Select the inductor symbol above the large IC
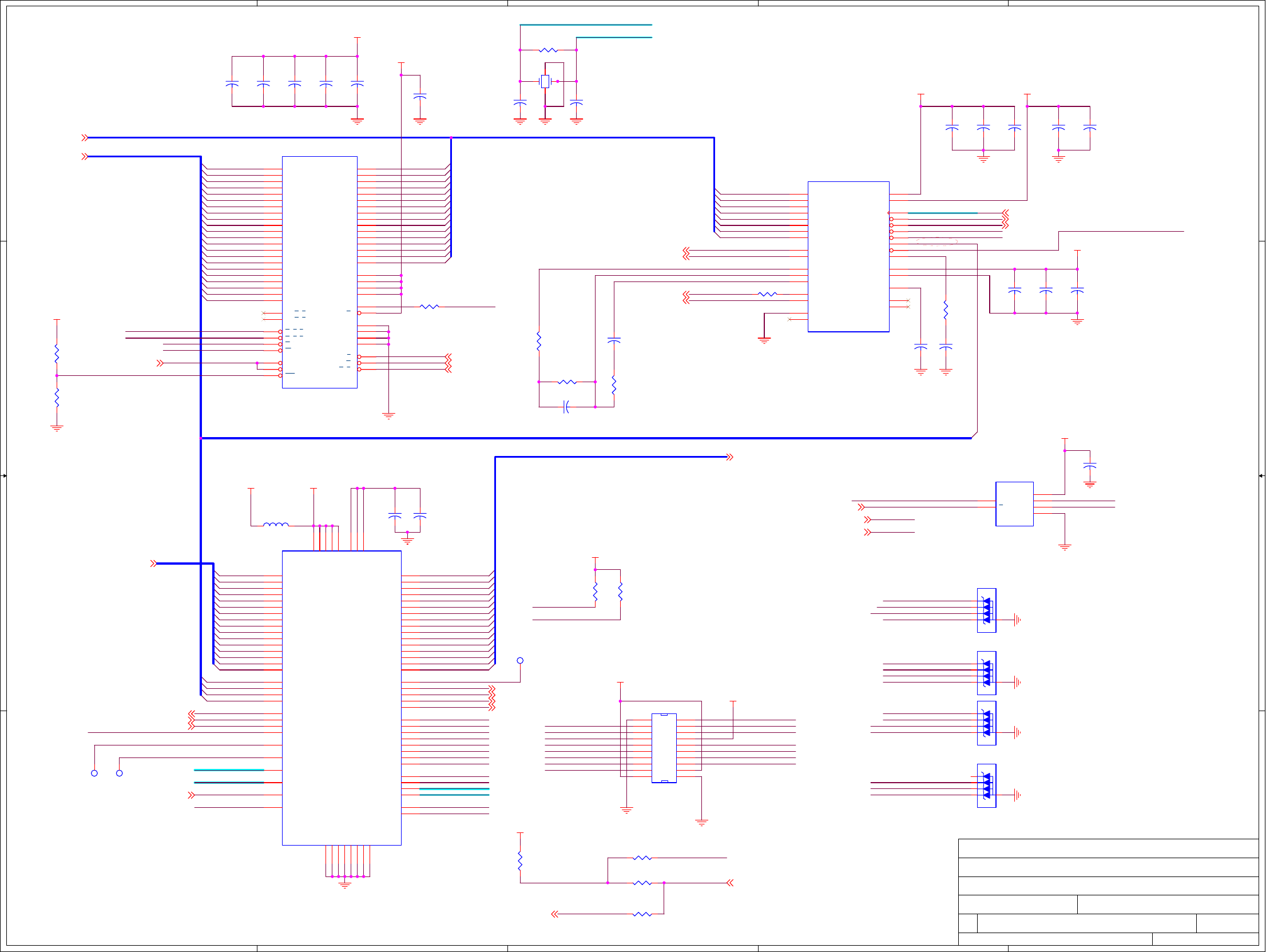 tap(276, 525)
